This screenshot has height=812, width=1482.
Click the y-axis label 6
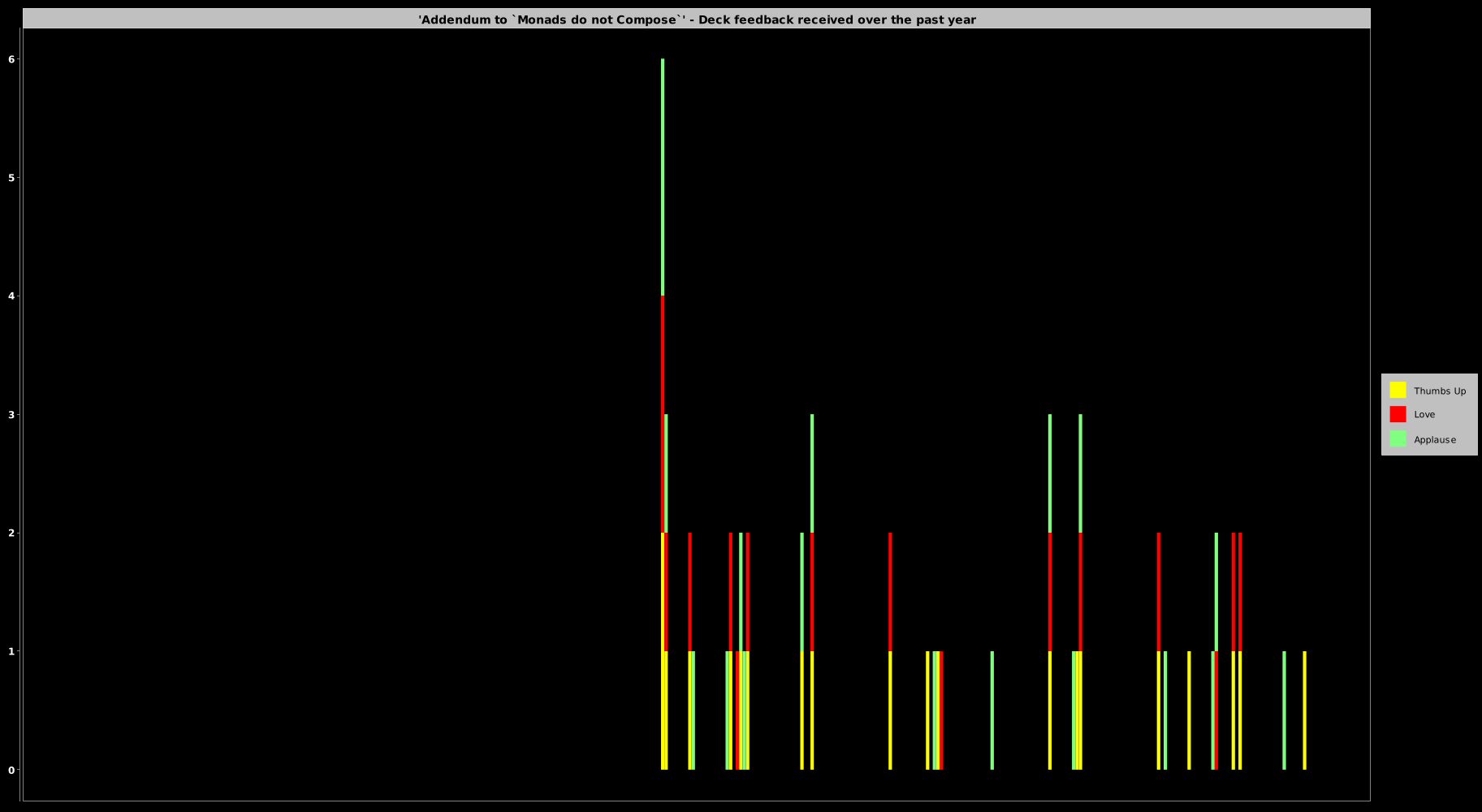(12, 59)
